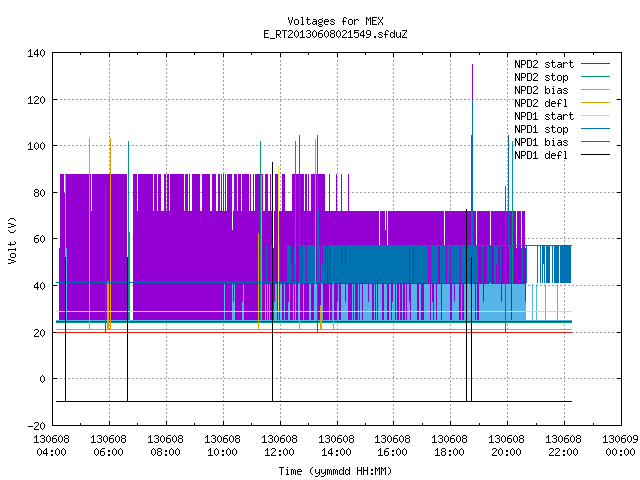Click the 'NPD2 start' legend label
The image size is (640, 480).
544,64
